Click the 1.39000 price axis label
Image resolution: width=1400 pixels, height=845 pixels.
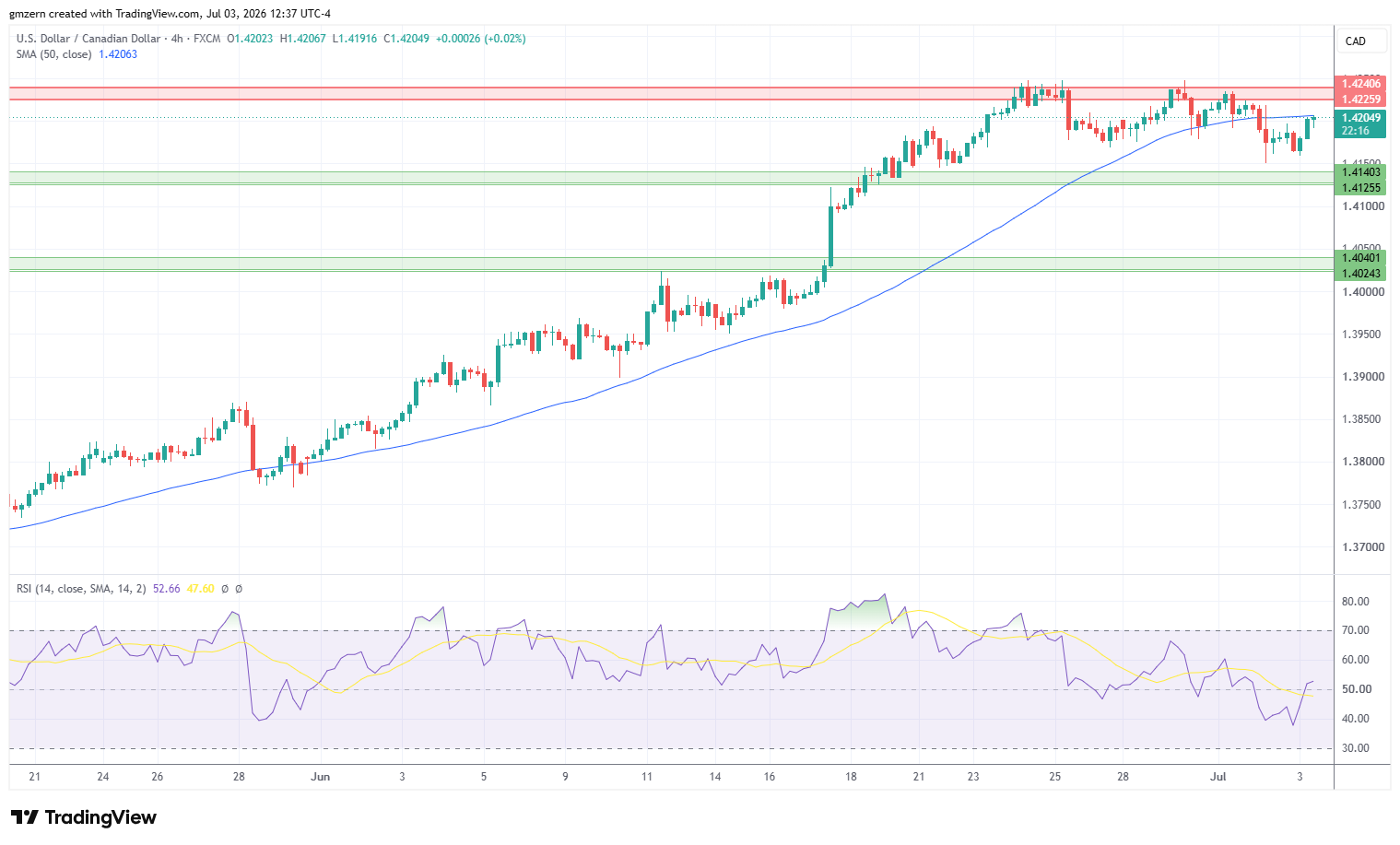(x=1363, y=377)
